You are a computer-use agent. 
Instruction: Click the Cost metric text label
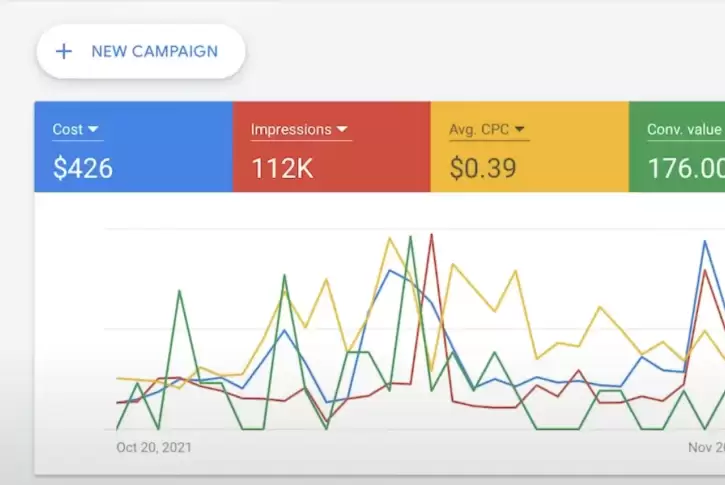(x=67, y=129)
